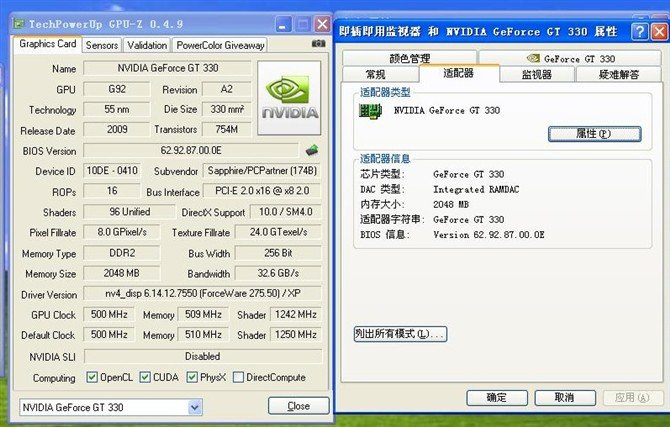Click the NVIDIA SLI field showing Disabled

(x=203, y=356)
